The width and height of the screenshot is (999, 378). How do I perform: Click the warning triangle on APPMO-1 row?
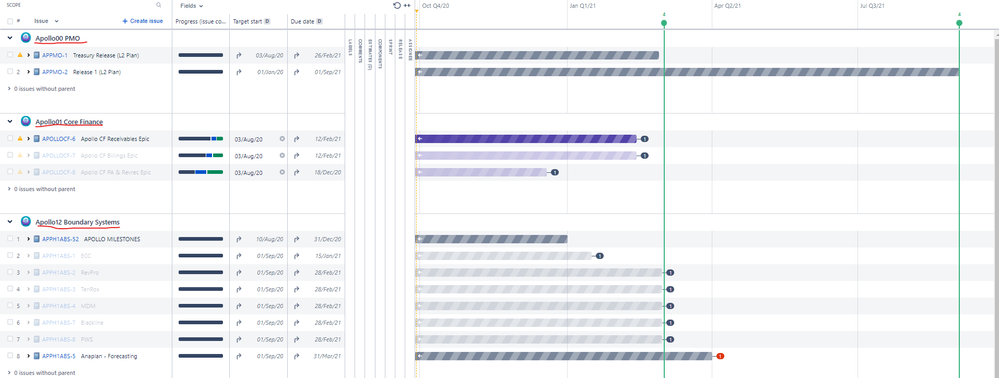[x=20, y=55]
